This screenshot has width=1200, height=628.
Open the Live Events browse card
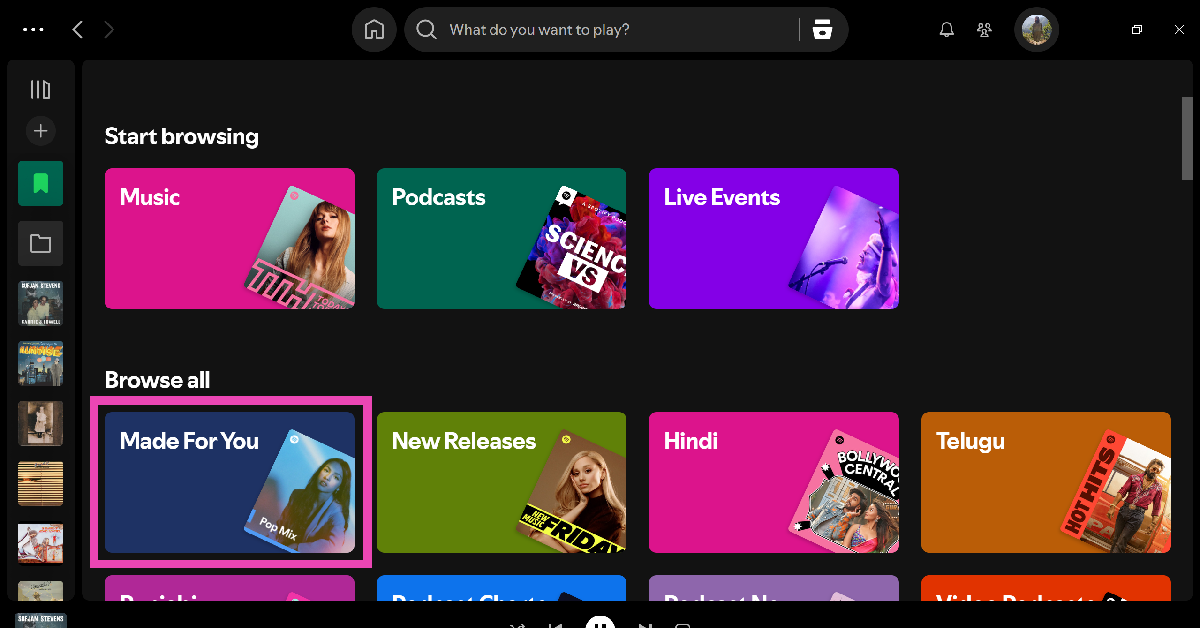point(774,238)
